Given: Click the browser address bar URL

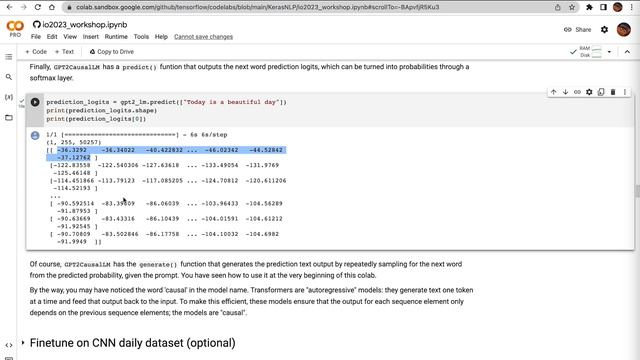Looking at the screenshot, I should tap(258, 7).
